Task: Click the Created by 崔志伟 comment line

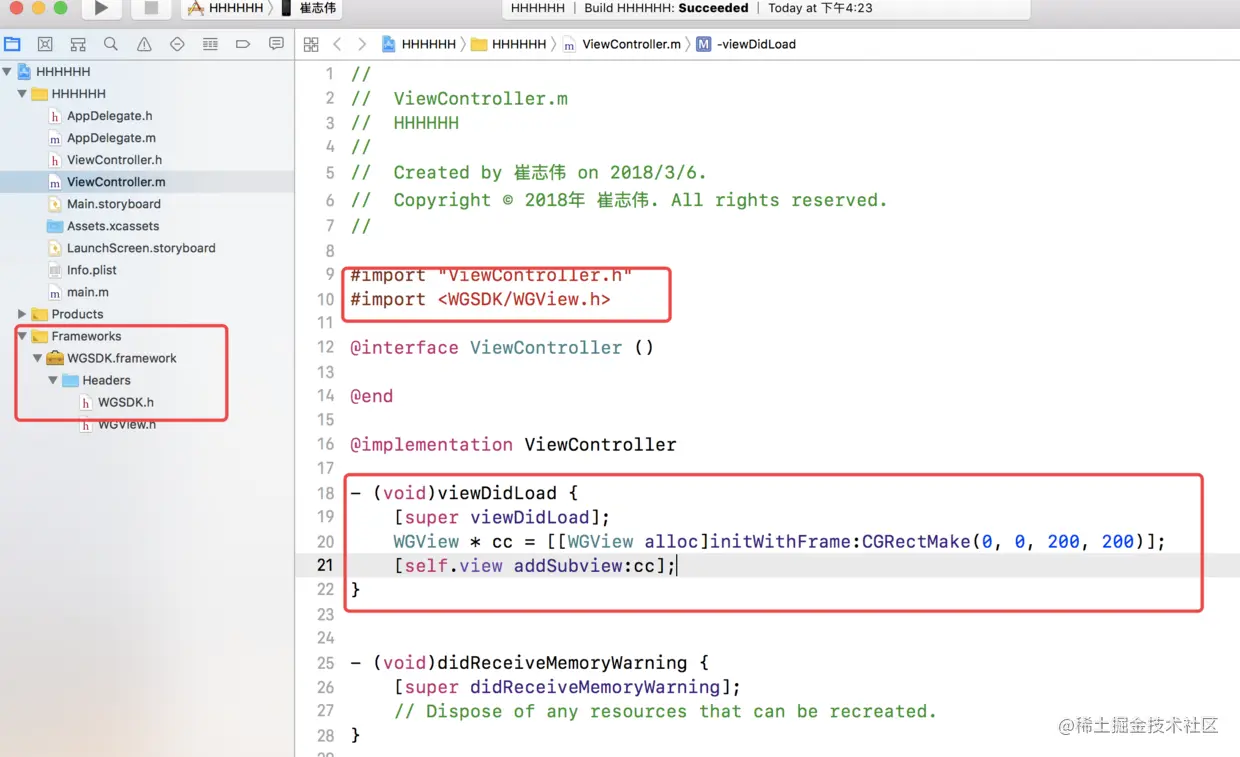Action: (x=528, y=172)
